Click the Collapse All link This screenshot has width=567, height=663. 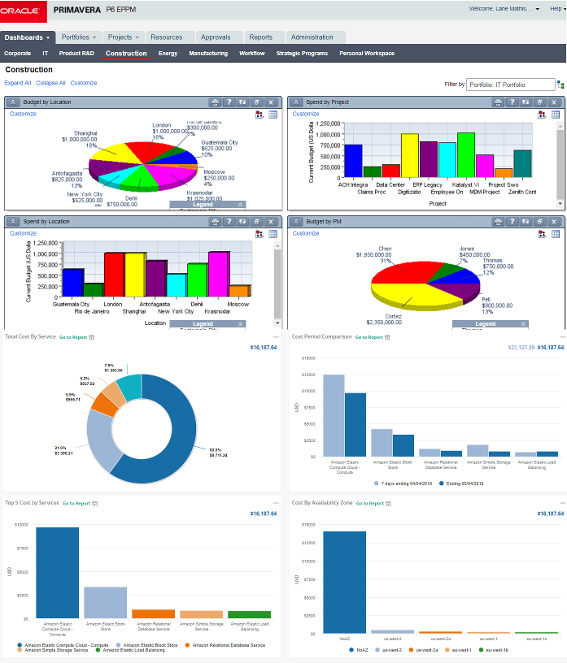coord(50,83)
